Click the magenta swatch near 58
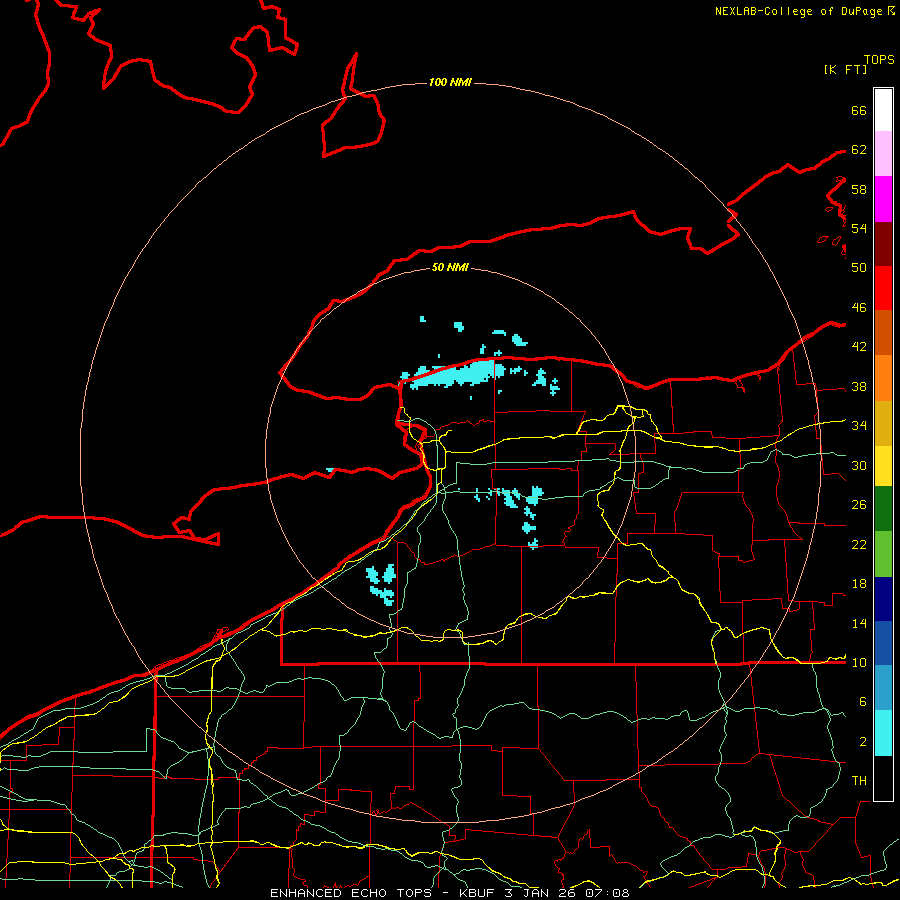The image size is (900, 900). (883, 199)
